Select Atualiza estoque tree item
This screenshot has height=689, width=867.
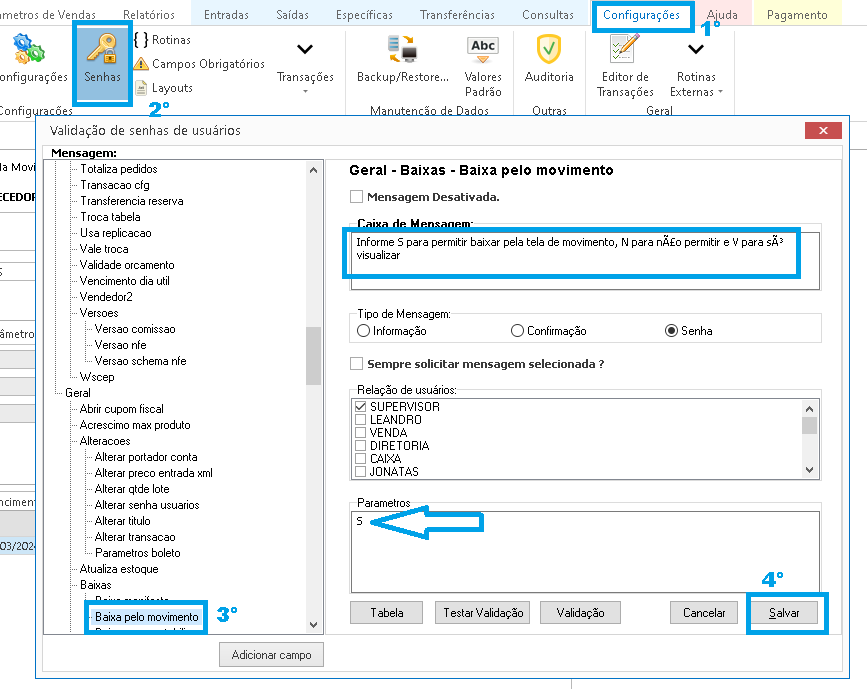pyautogui.click(x=119, y=569)
